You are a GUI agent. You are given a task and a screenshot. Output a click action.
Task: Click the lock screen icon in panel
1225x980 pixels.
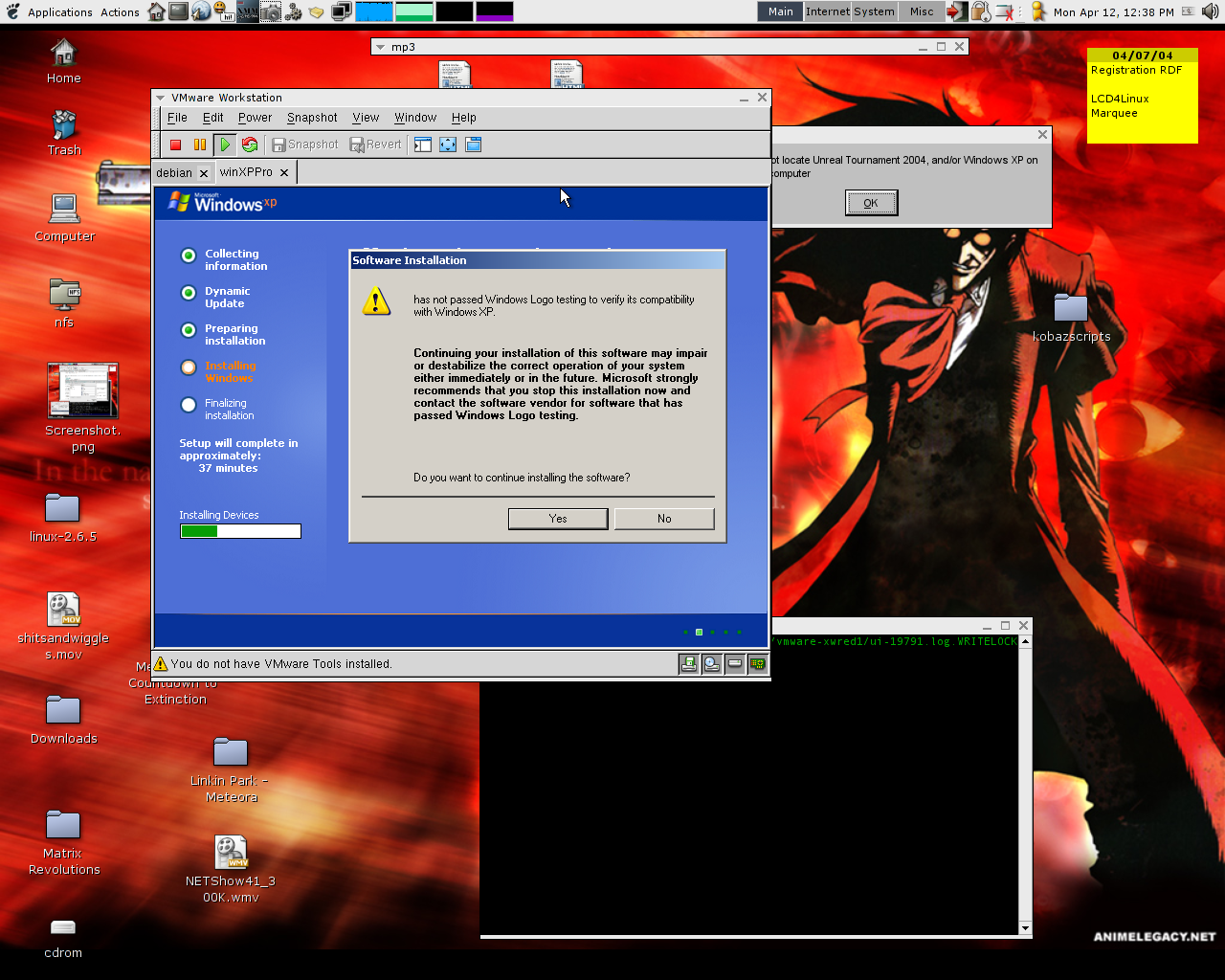pyautogui.click(x=980, y=11)
